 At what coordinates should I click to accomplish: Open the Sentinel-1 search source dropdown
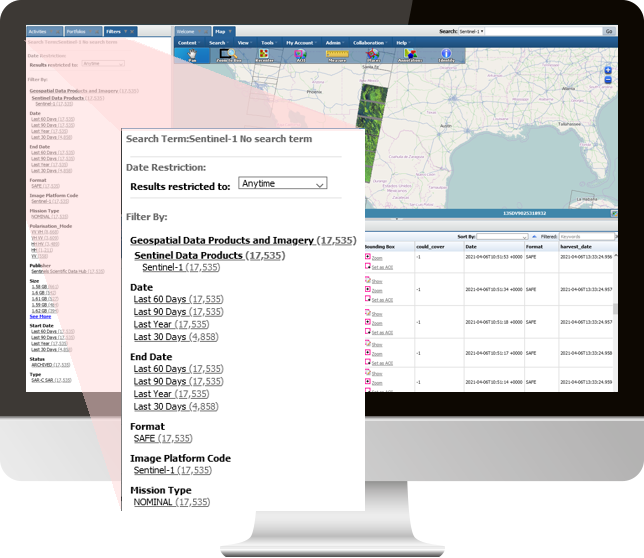point(471,31)
